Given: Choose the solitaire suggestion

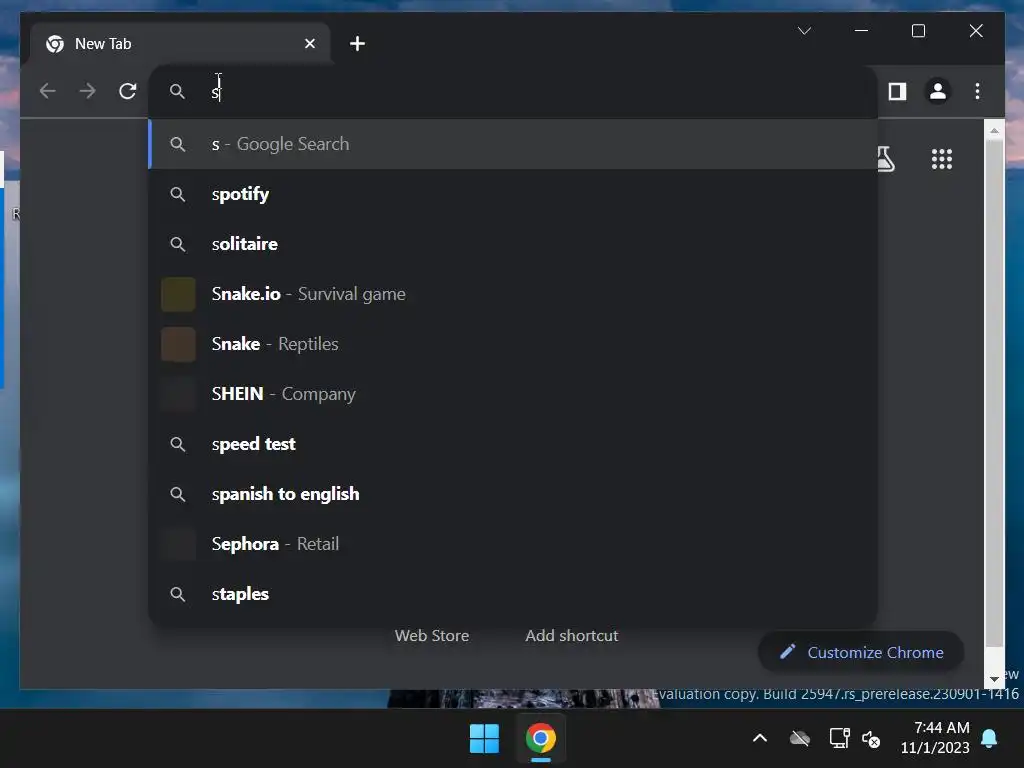Looking at the screenshot, I should pyautogui.click(x=513, y=244).
